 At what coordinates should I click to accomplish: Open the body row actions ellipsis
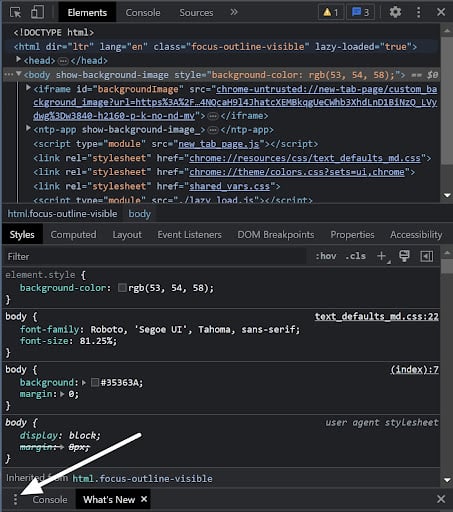(x=9, y=74)
